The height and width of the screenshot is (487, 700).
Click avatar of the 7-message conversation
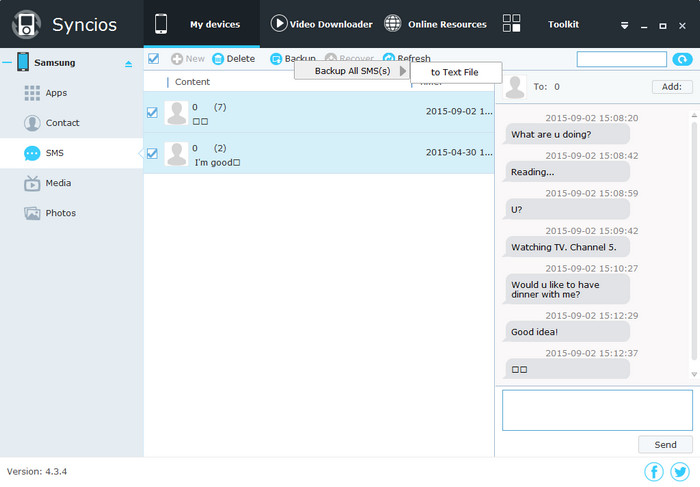[x=176, y=113]
